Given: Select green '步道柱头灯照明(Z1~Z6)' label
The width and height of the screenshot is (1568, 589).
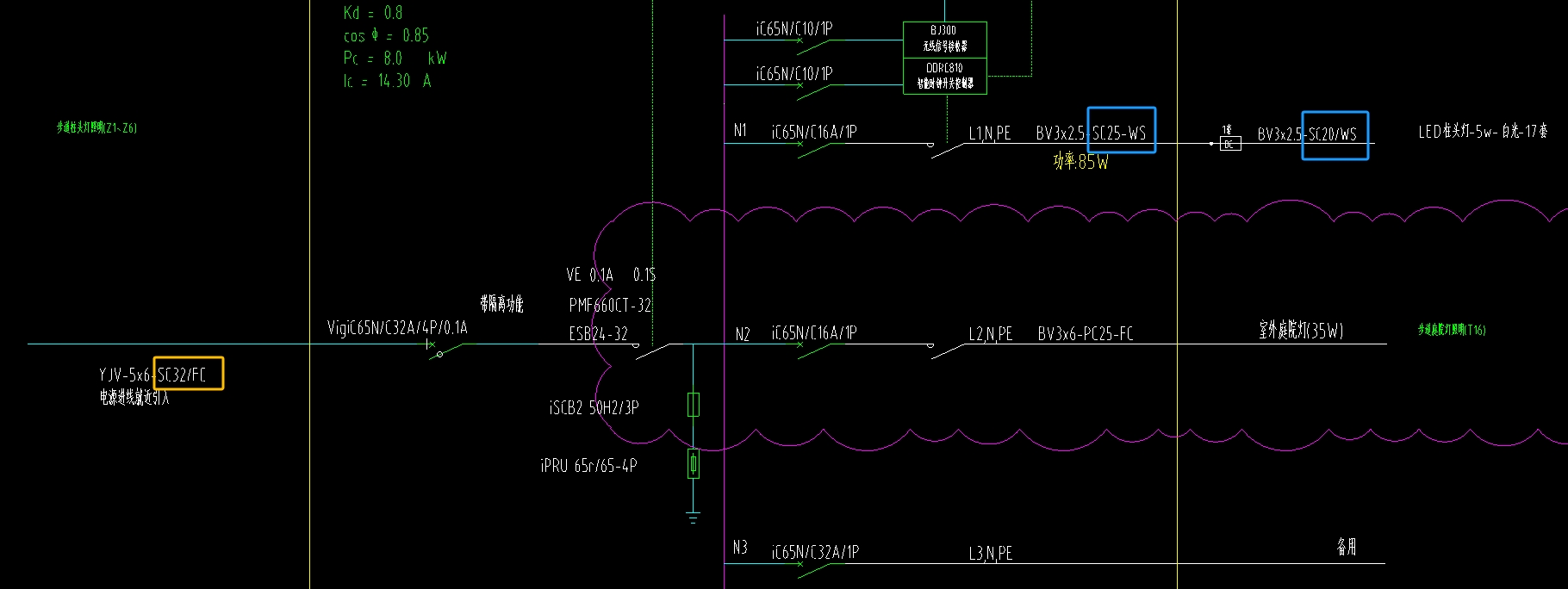Looking at the screenshot, I should pos(96,127).
